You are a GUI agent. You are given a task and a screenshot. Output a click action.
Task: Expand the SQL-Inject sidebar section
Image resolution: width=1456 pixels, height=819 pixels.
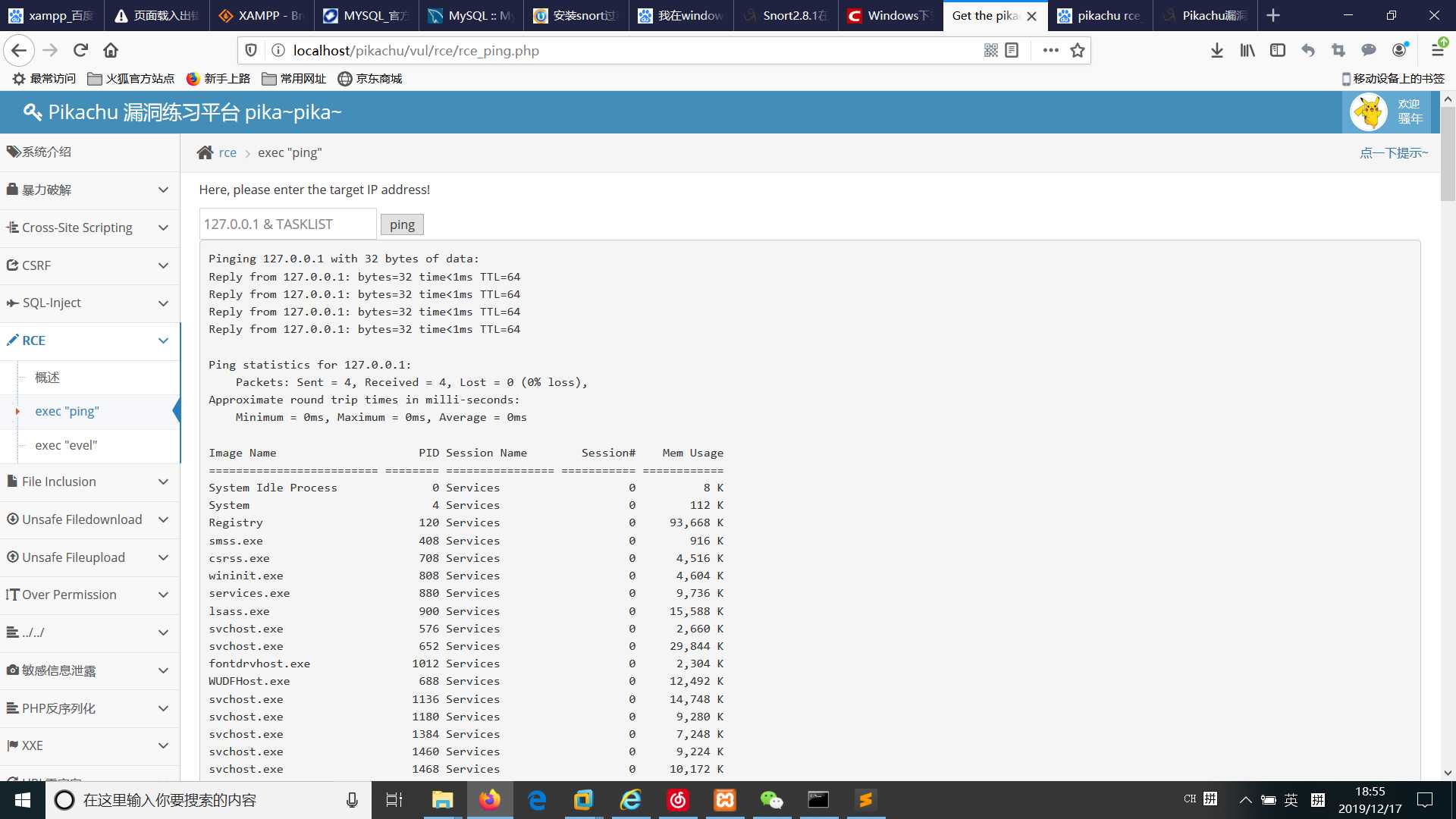[89, 303]
